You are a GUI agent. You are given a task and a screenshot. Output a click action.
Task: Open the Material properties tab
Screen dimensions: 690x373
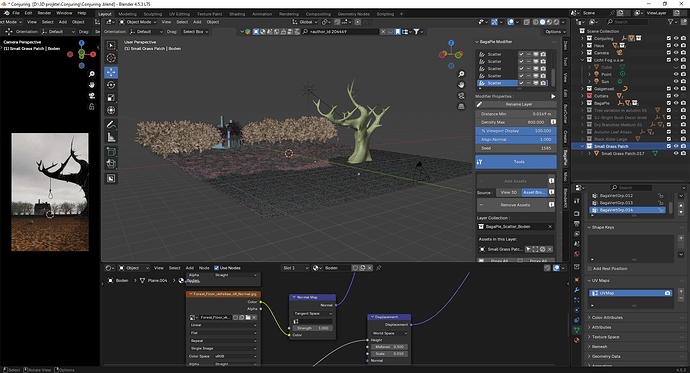pos(576,340)
